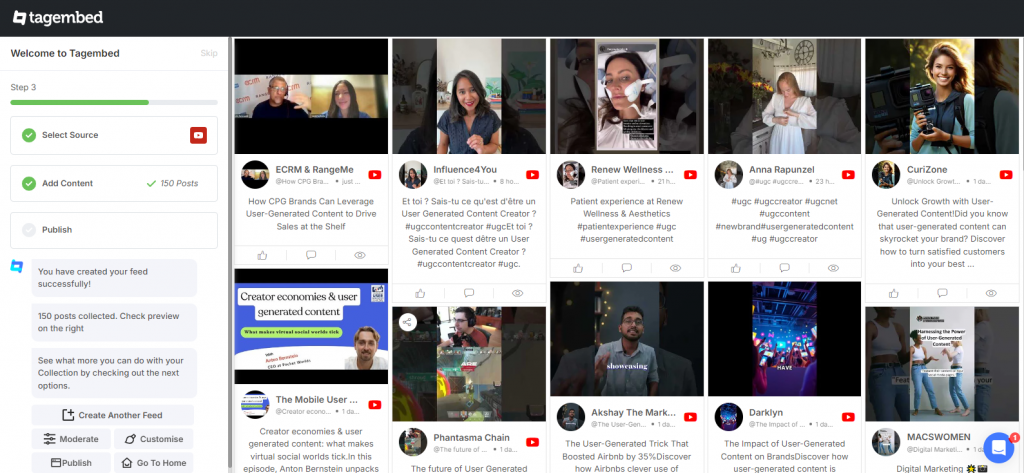Click YouTube icon on Renew Wellness card
This screenshot has width=1024, height=473.
[x=690, y=174]
